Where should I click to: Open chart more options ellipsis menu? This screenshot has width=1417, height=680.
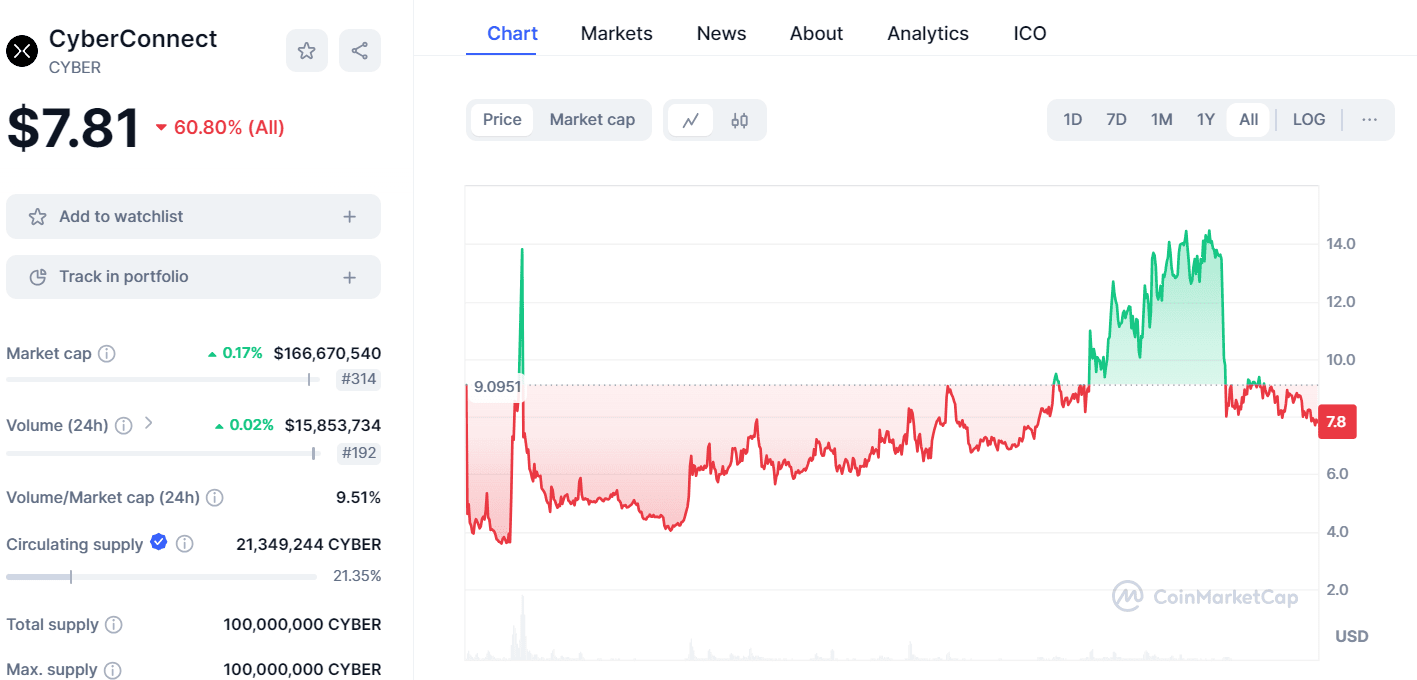(x=1370, y=120)
